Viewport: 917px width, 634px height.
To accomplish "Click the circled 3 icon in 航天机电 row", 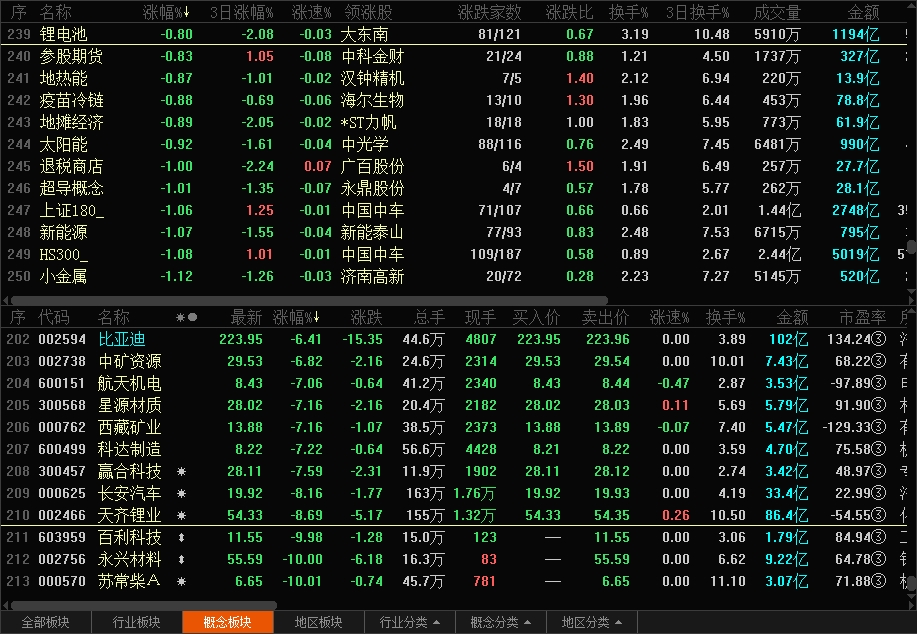I will coord(878,383).
